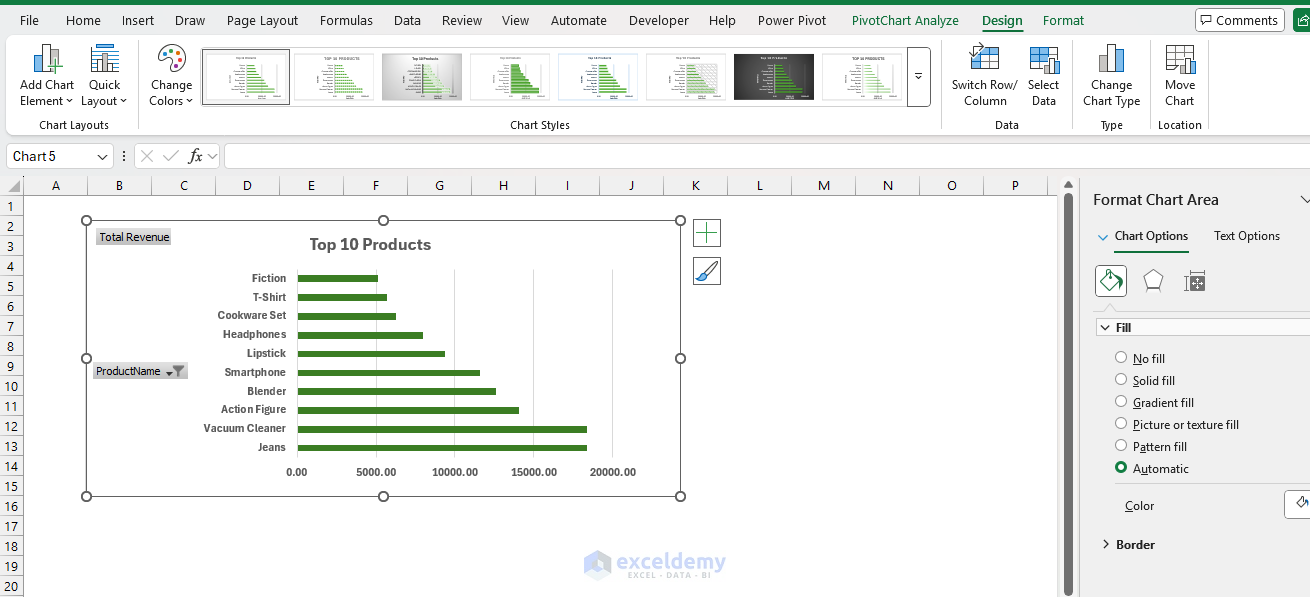
Task: Open Text Options in the Format pane
Action: click(1246, 236)
